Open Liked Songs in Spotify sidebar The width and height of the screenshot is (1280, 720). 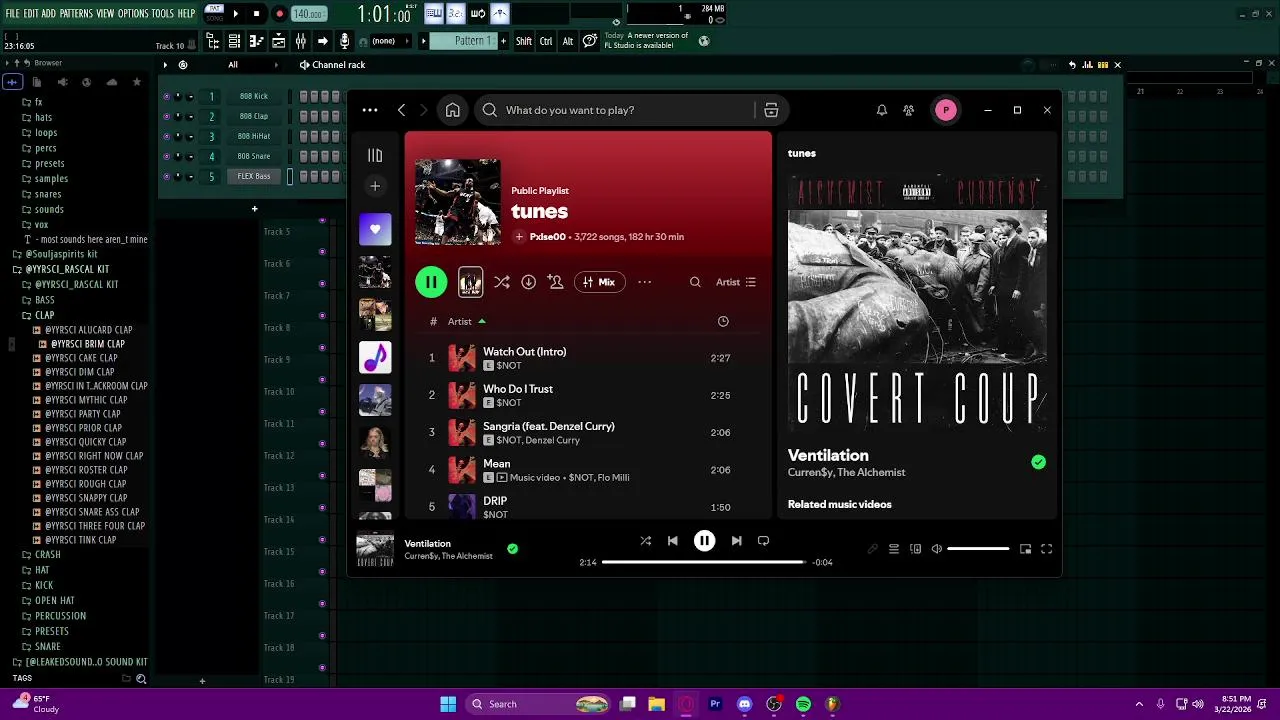[x=375, y=229]
